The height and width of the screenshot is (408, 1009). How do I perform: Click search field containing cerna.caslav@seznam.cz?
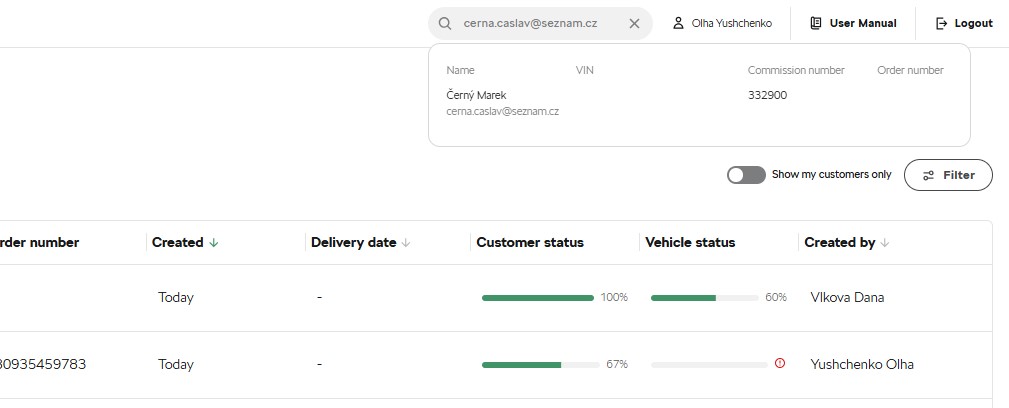tap(541, 24)
